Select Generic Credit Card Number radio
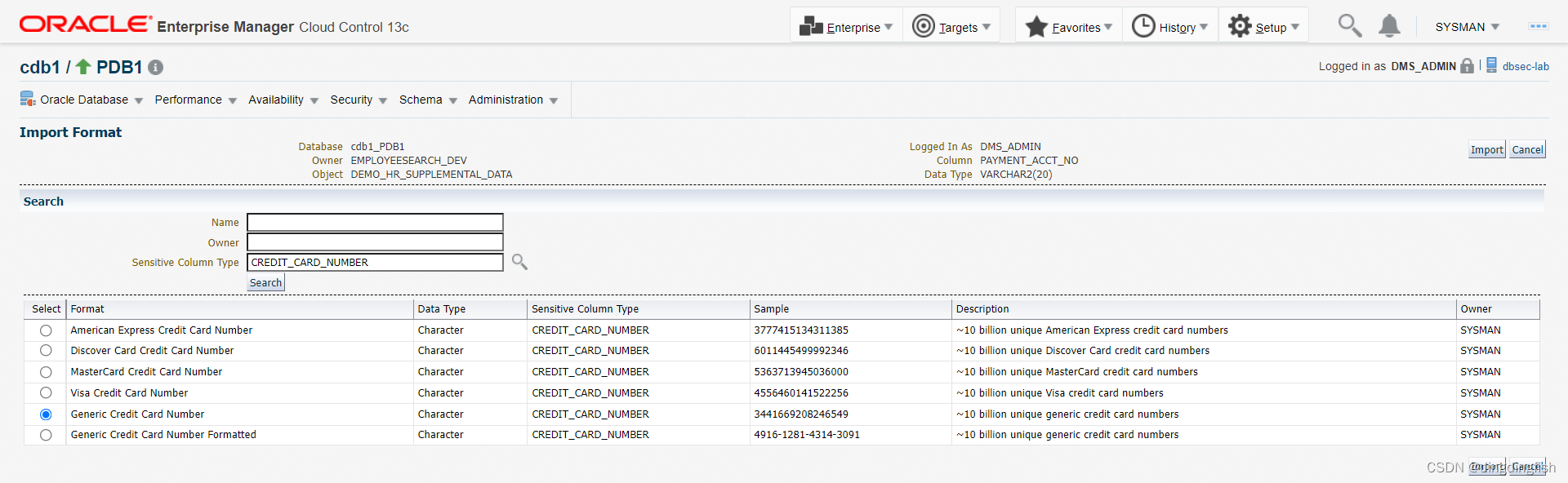This screenshot has width=1568, height=483. pos(46,414)
